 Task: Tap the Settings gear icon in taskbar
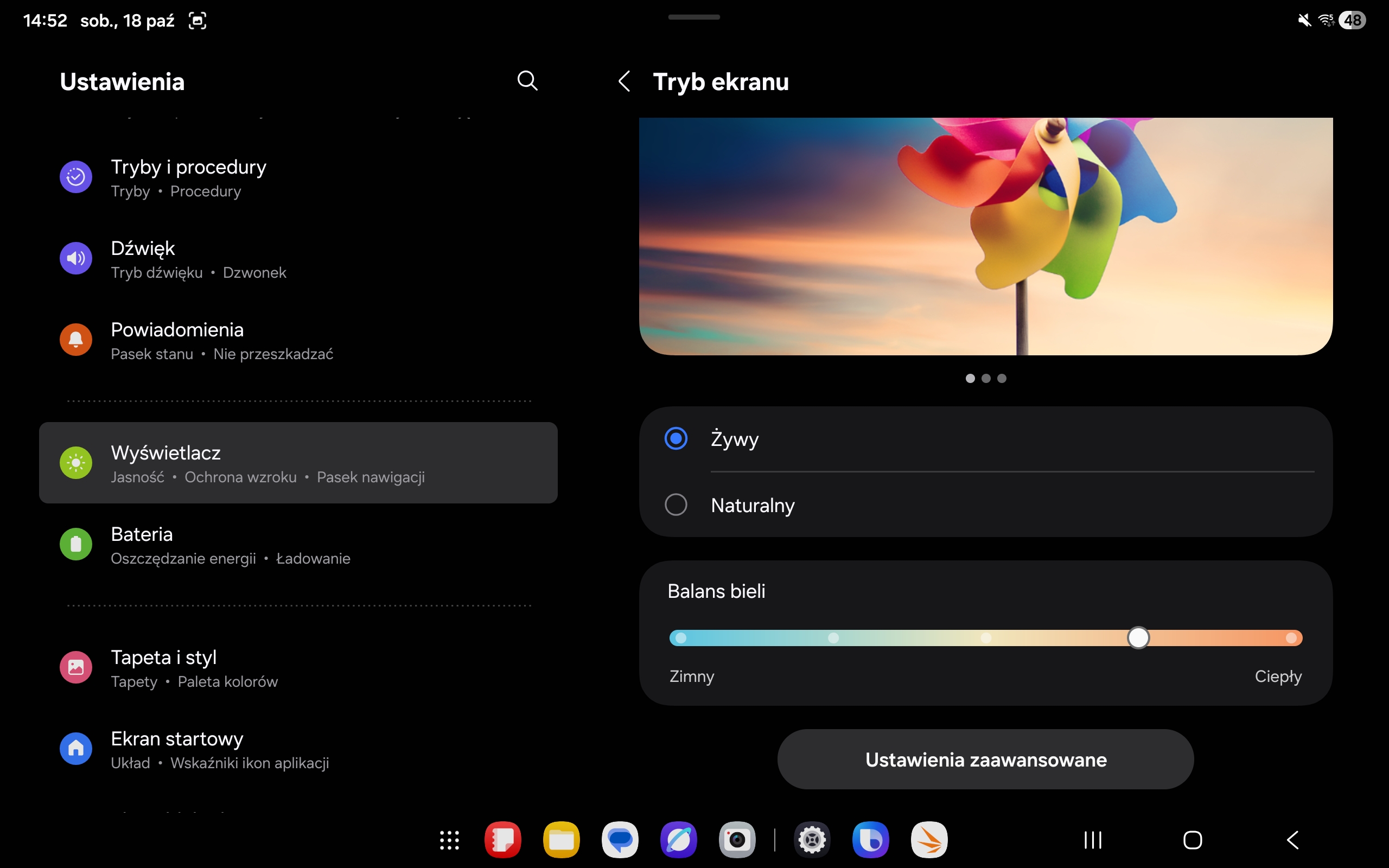coord(812,840)
